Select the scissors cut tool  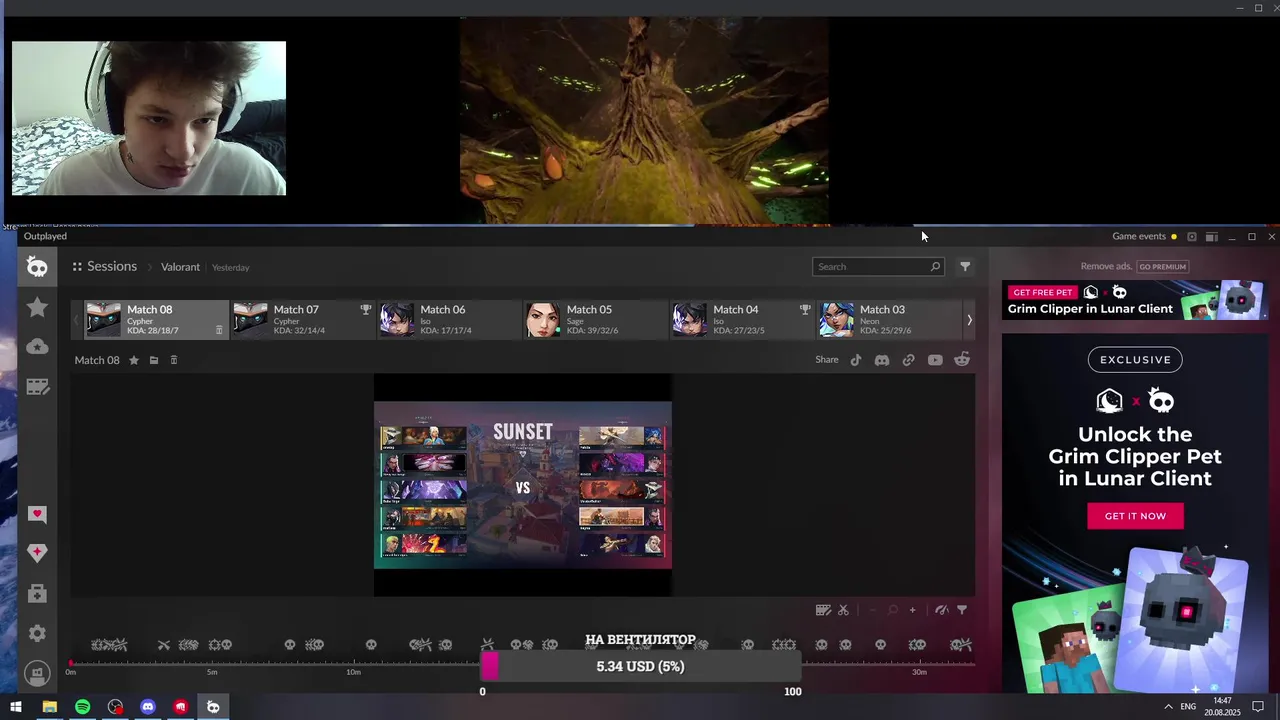click(x=843, y=610)
